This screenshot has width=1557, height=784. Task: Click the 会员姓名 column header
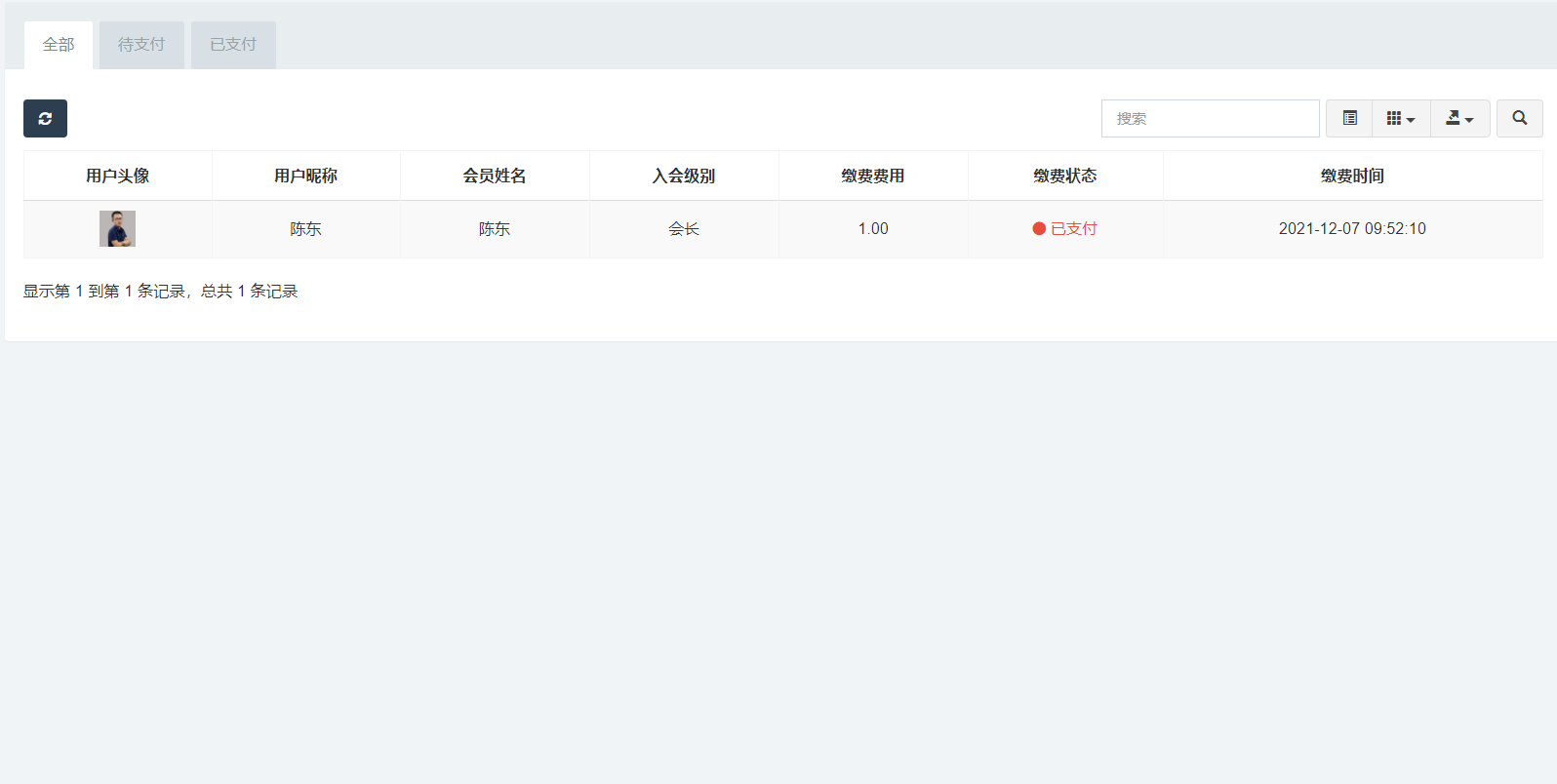point(495,176)
